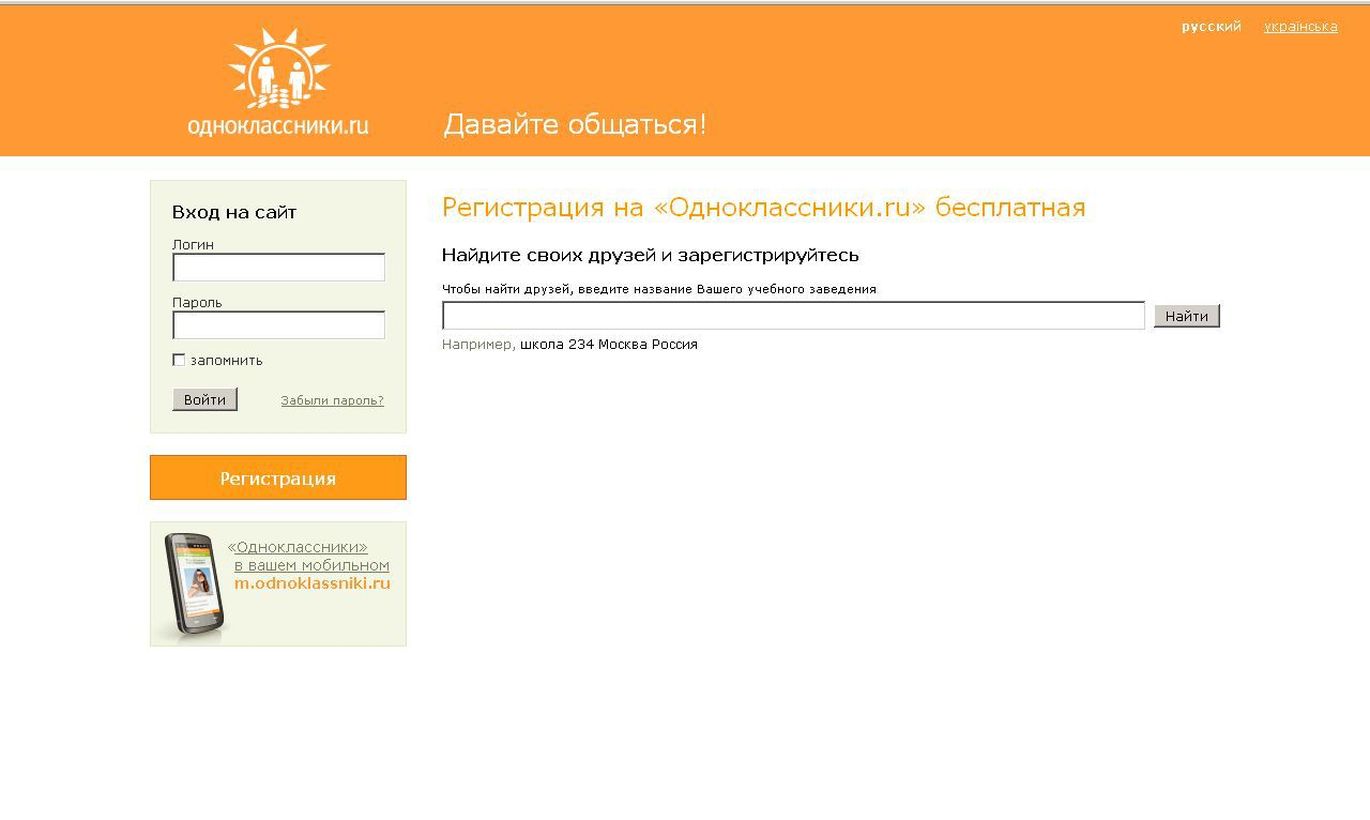Focus the Логин input field

(279, 267)
